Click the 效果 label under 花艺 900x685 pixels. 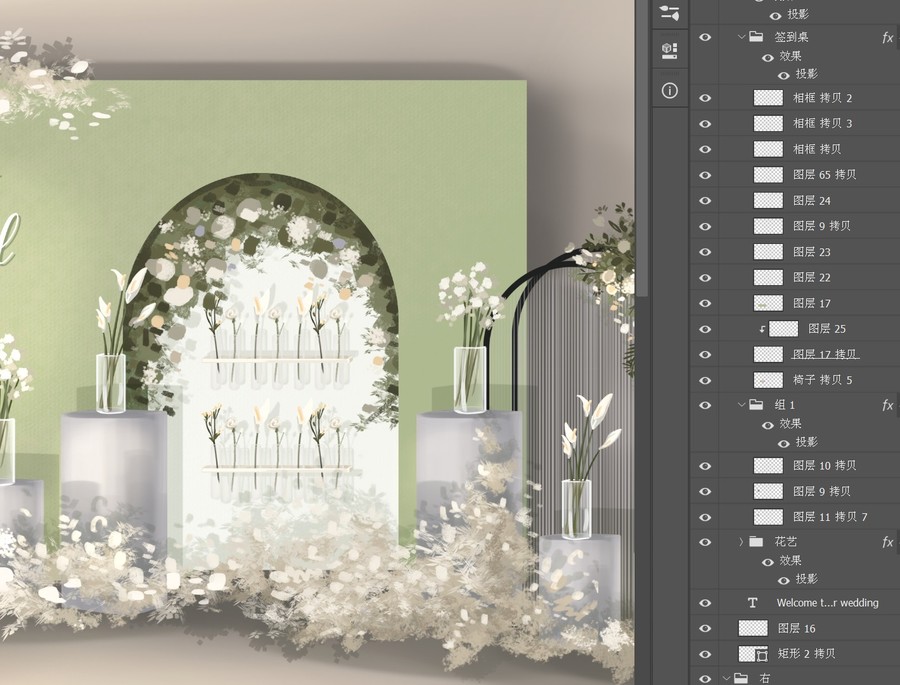[790, 560]
